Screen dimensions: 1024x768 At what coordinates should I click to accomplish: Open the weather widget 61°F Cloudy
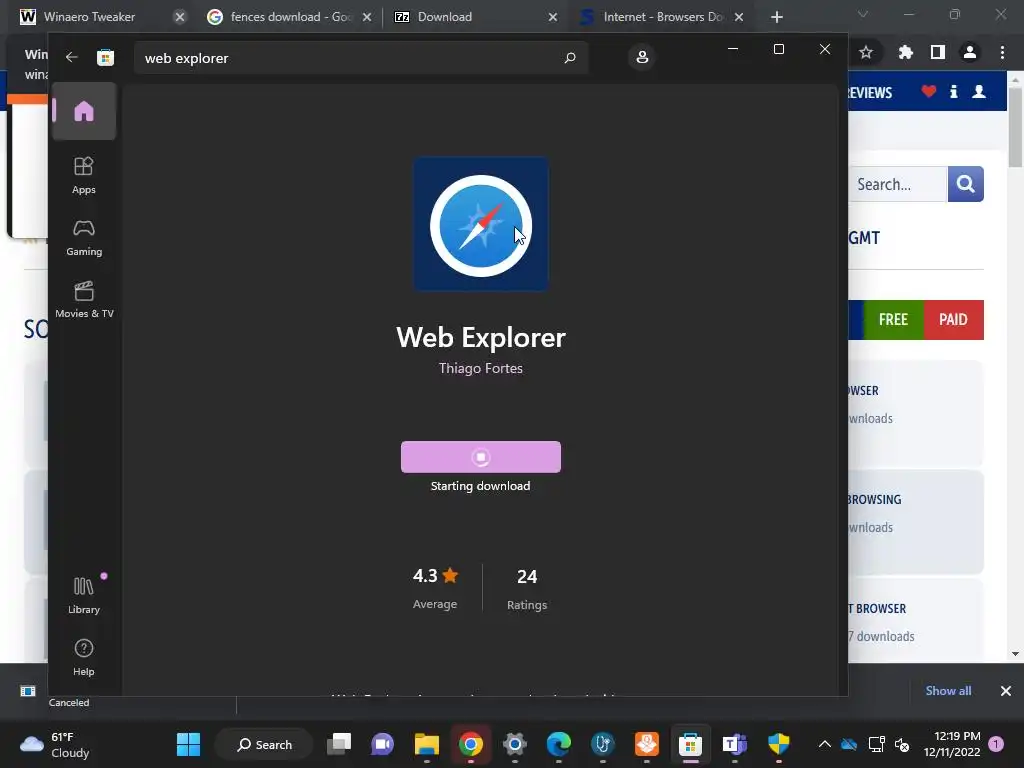click(56, 744)
